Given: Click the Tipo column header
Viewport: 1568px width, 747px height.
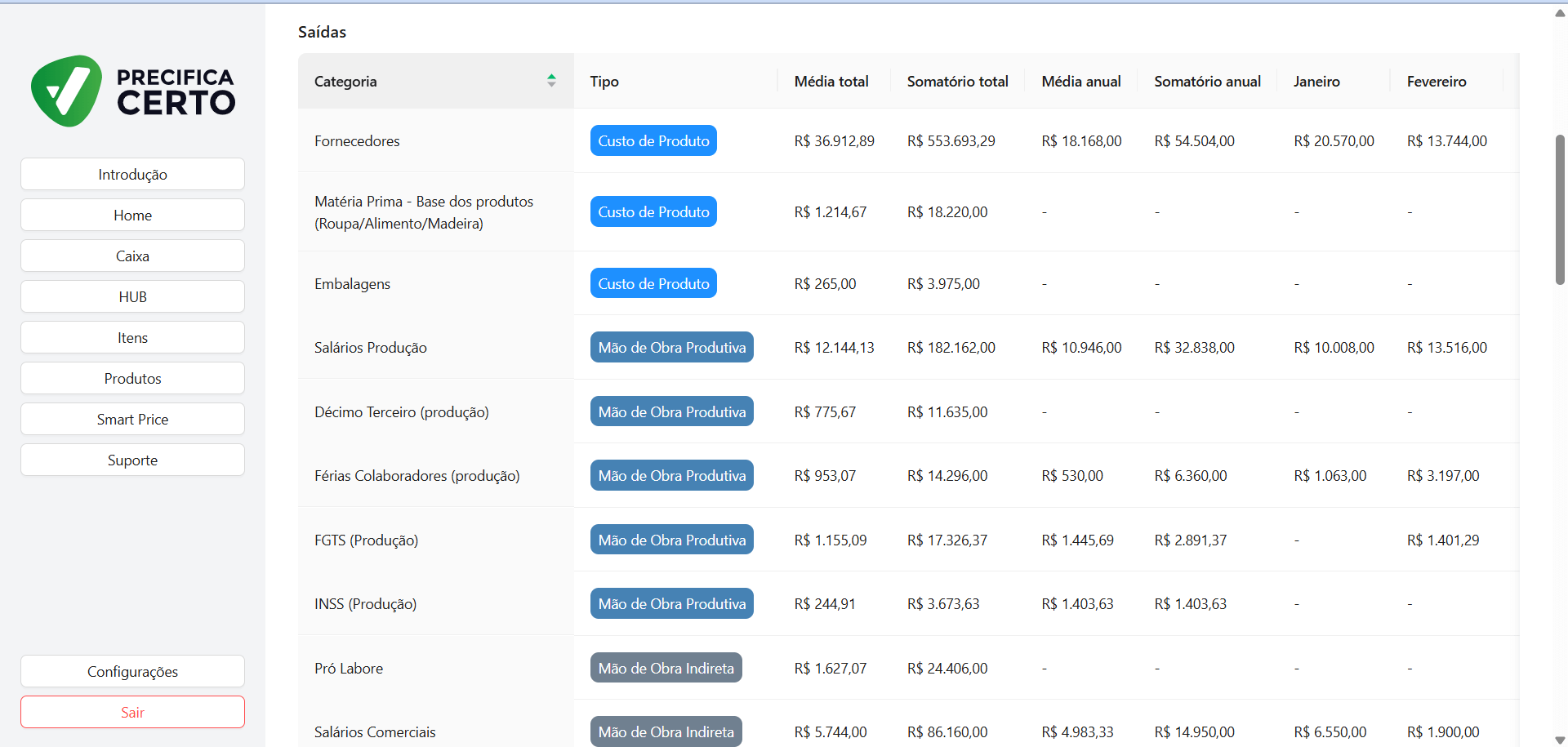Looking at the screenshot, I should click(x=604, y=82).
